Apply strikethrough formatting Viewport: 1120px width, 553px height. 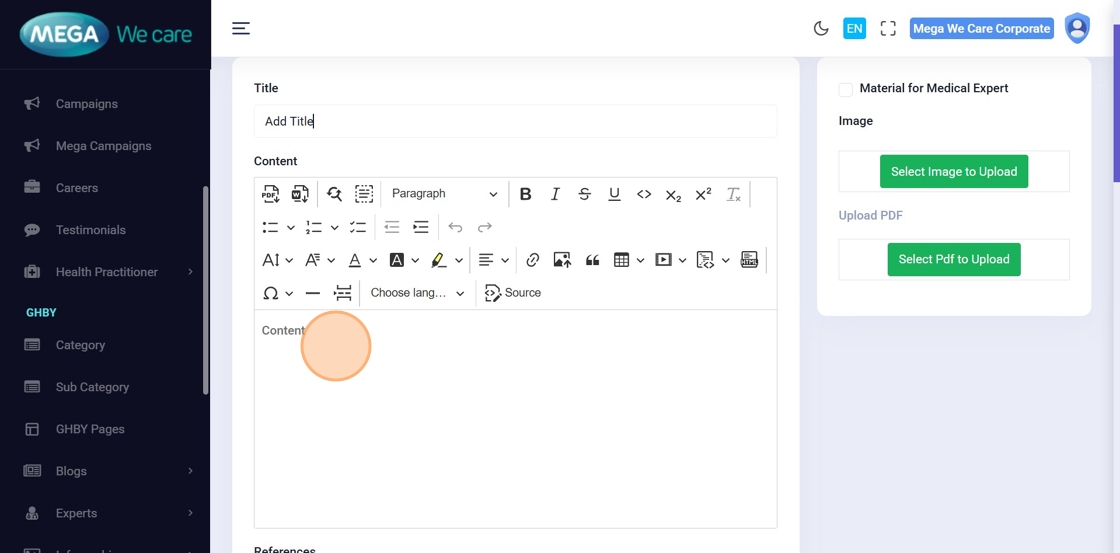point(585,194)
